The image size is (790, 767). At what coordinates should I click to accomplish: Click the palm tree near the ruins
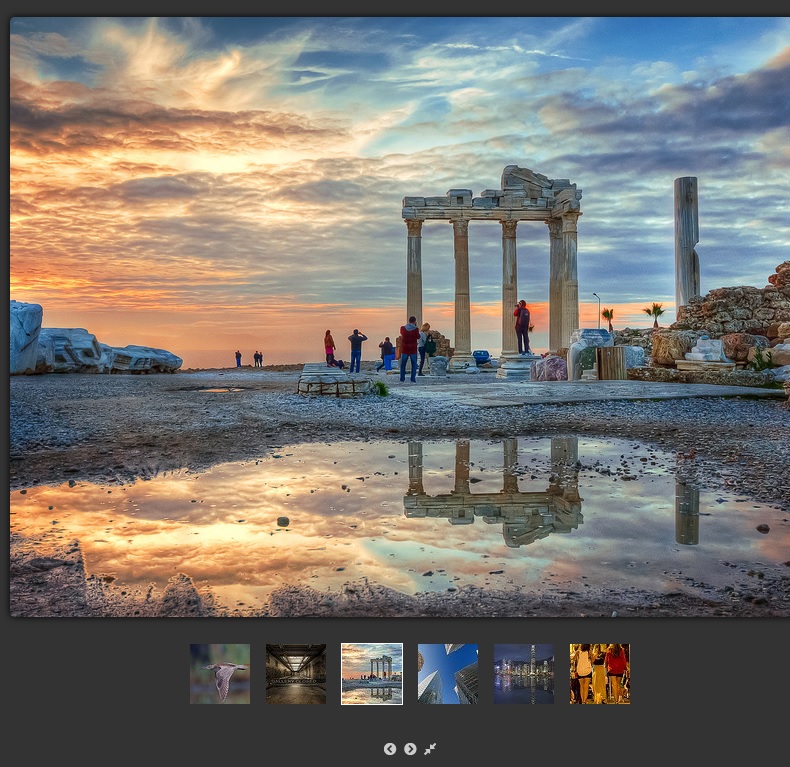tap(654, 314)
